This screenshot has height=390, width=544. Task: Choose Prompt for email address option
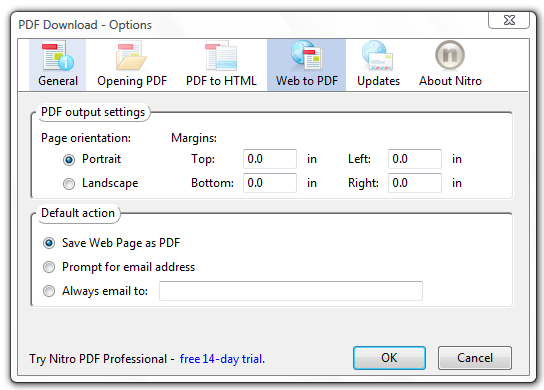[49, 267]
